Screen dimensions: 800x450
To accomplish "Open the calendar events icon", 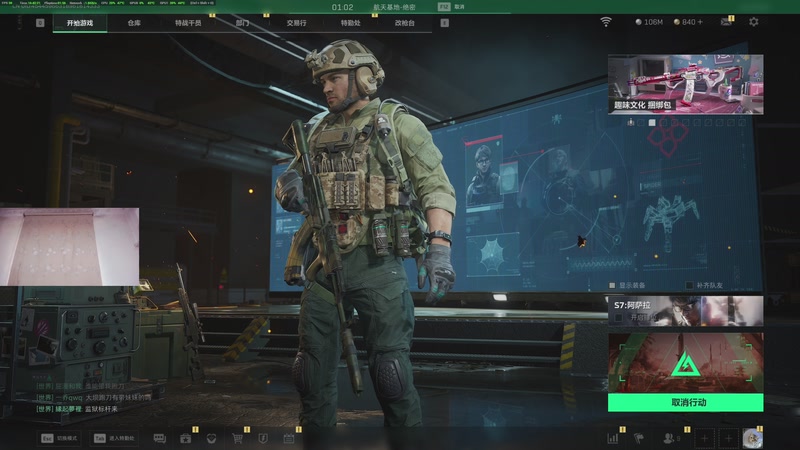I will coord(289,438).
